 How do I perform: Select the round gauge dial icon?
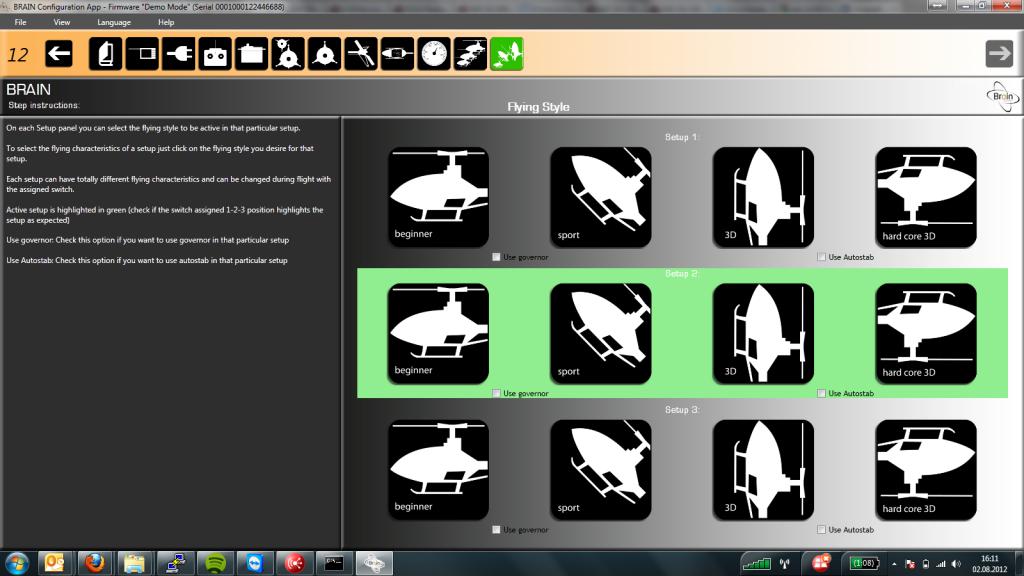click(434, 54)
